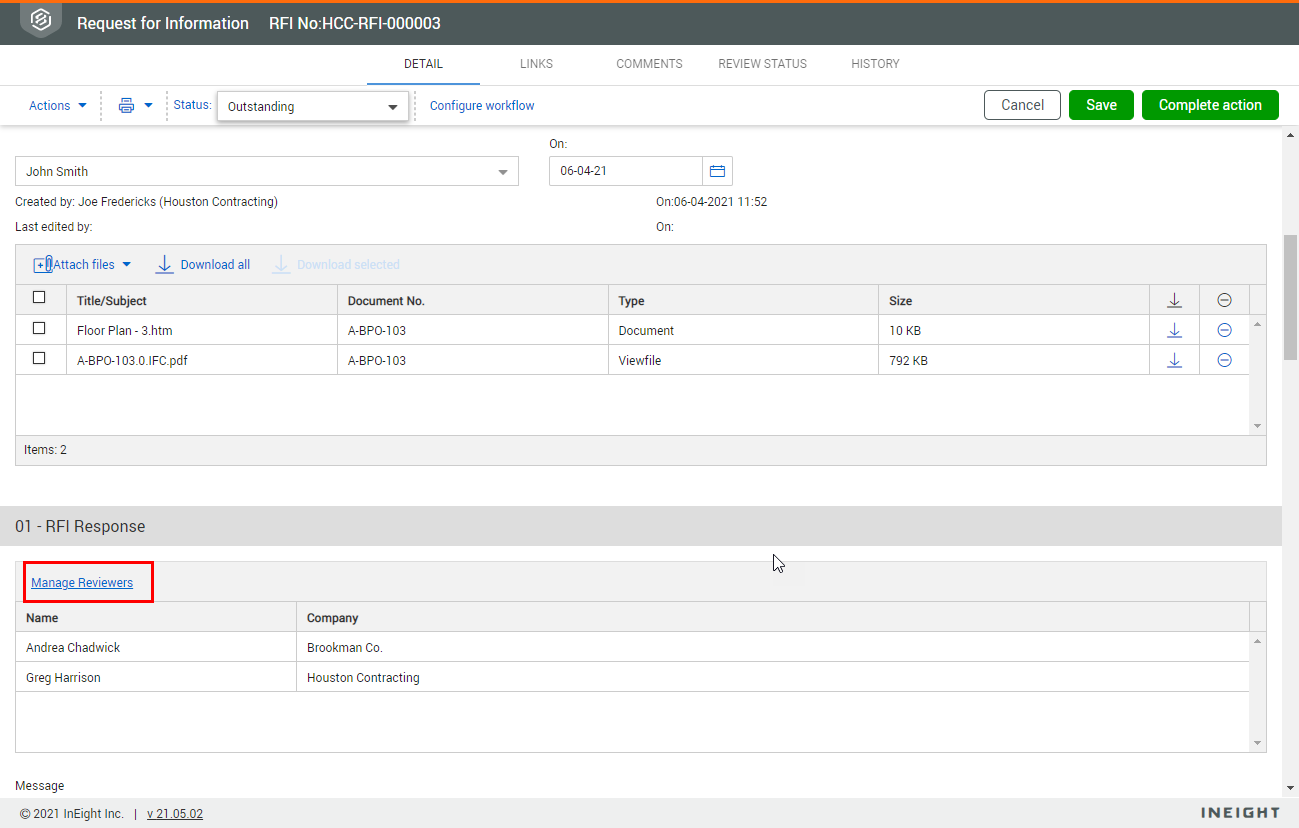Click the page vertical scrollbar thumb
This screenshot has height=828, width=1299.
coord(1290,297)
